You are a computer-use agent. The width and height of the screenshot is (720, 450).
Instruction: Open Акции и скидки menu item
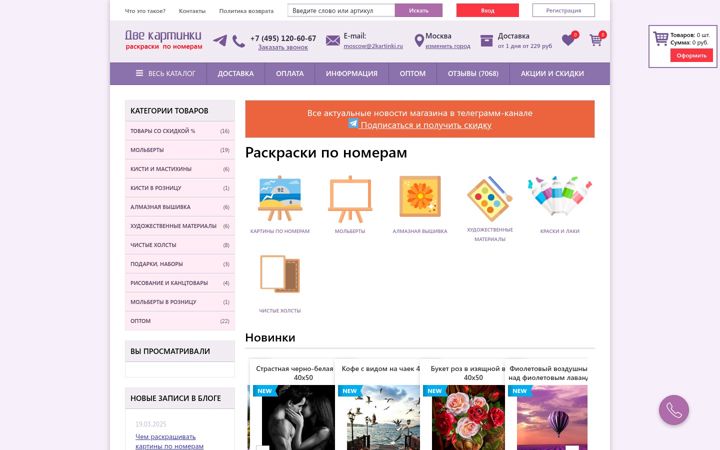tap(552, 73)
